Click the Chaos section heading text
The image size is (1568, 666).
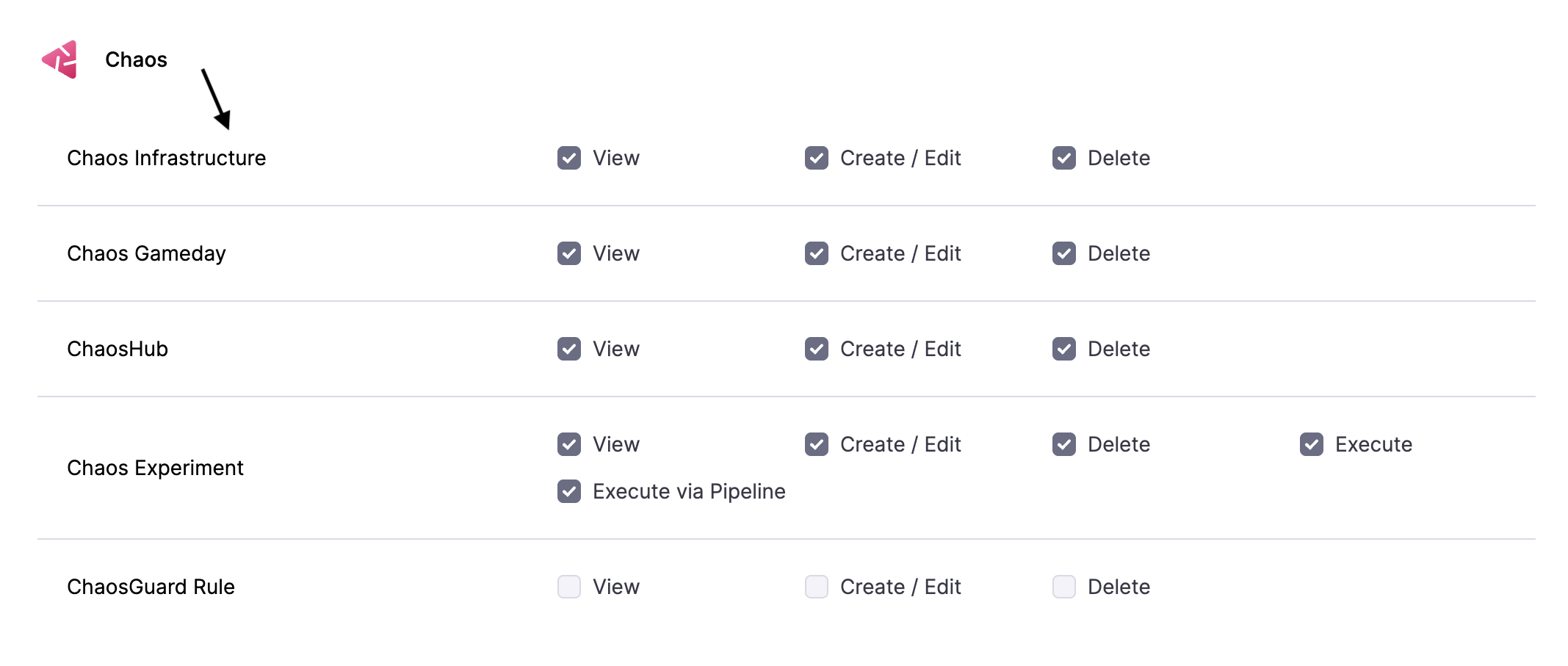[x=136, y=59]
